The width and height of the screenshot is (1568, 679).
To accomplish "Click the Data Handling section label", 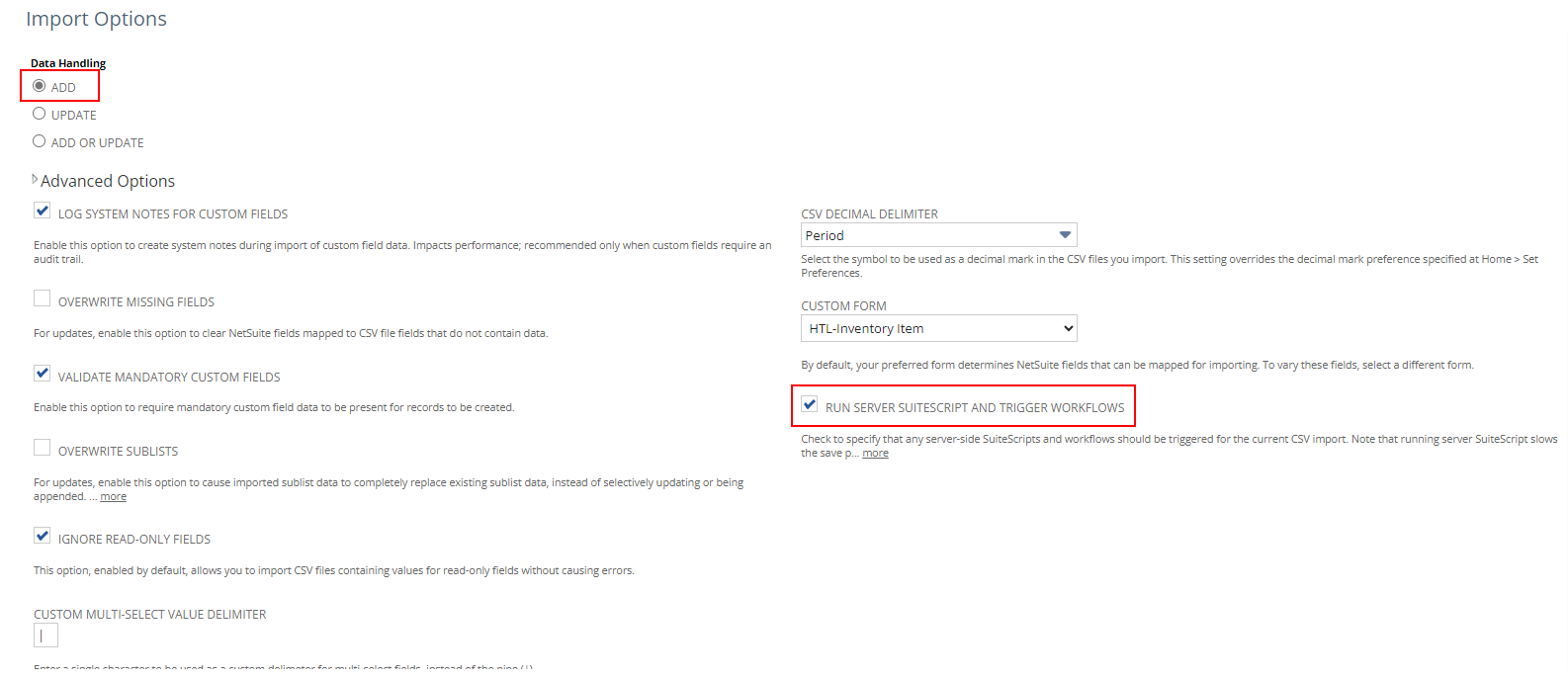I will (x=68, y=63).
